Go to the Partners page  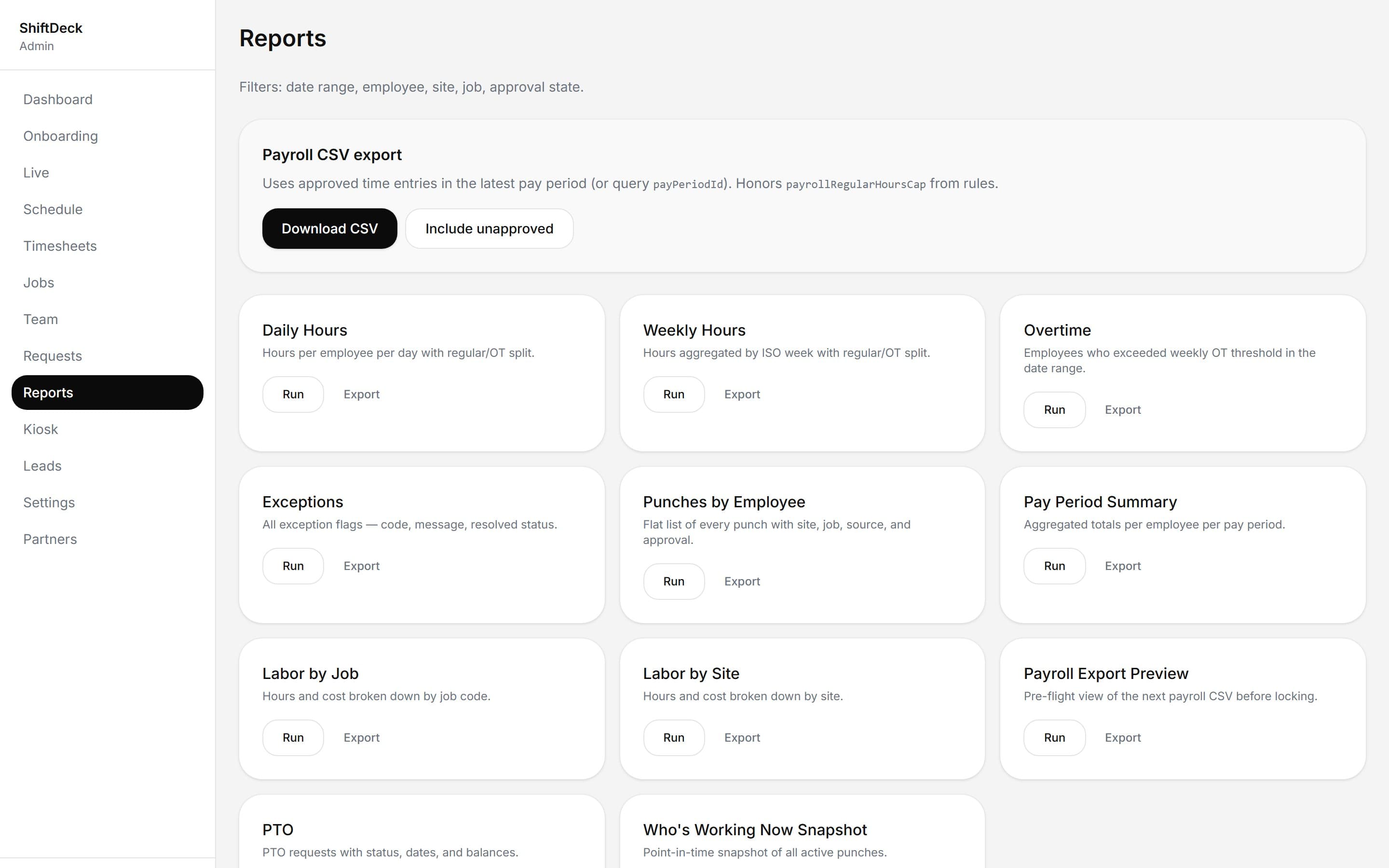coord(108,540)
